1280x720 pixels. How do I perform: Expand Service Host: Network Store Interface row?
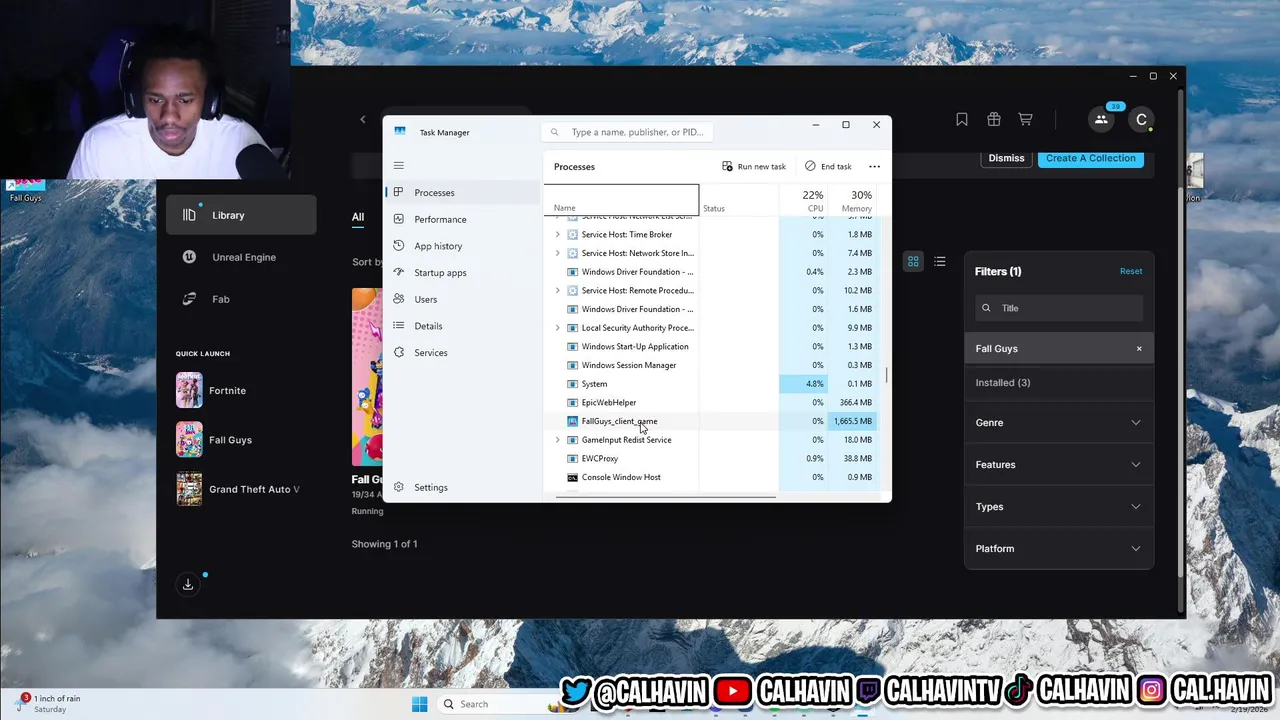pos(557,253)
